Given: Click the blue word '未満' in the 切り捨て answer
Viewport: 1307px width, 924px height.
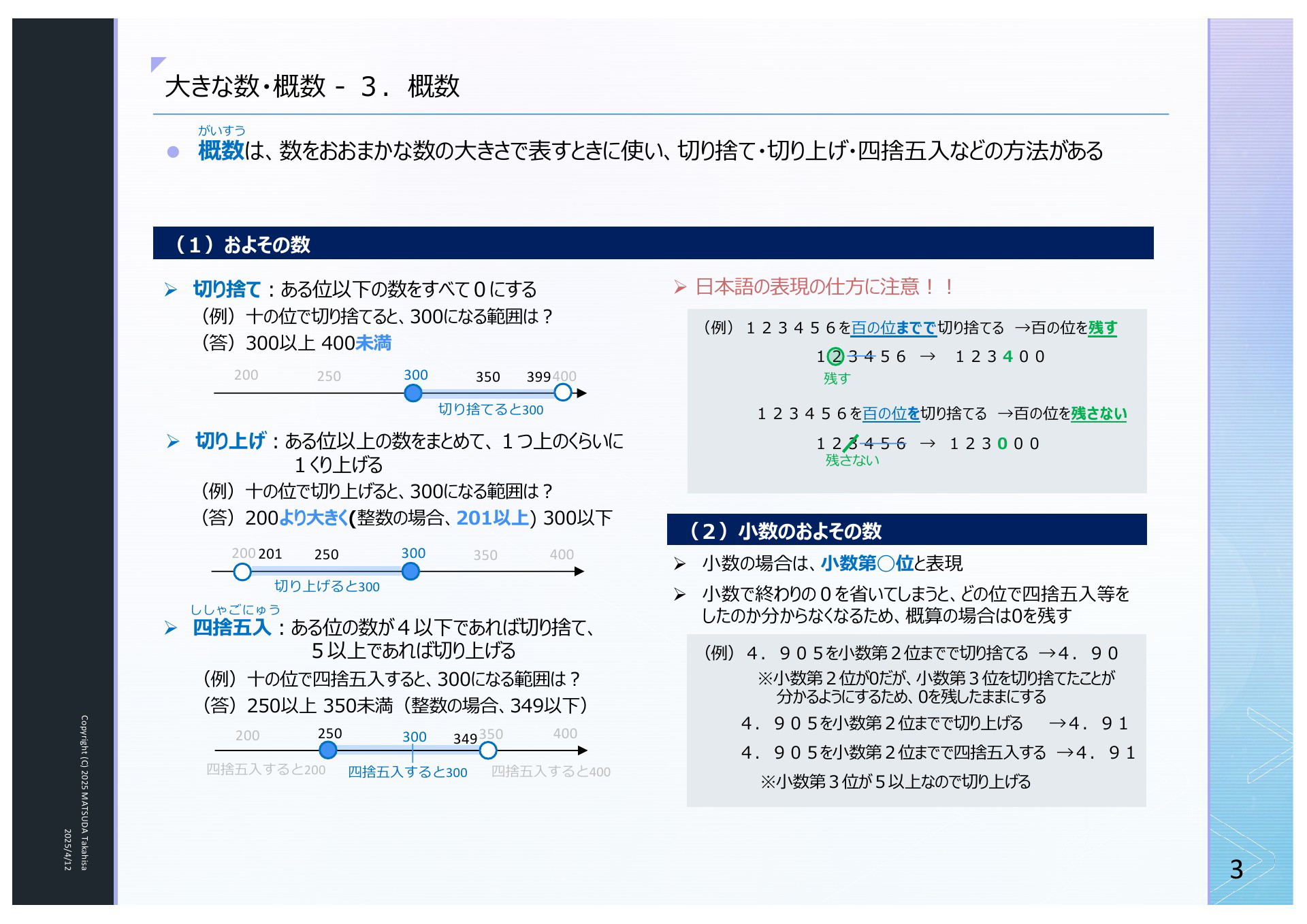Looking at the screenshot, I should point(373,342).
